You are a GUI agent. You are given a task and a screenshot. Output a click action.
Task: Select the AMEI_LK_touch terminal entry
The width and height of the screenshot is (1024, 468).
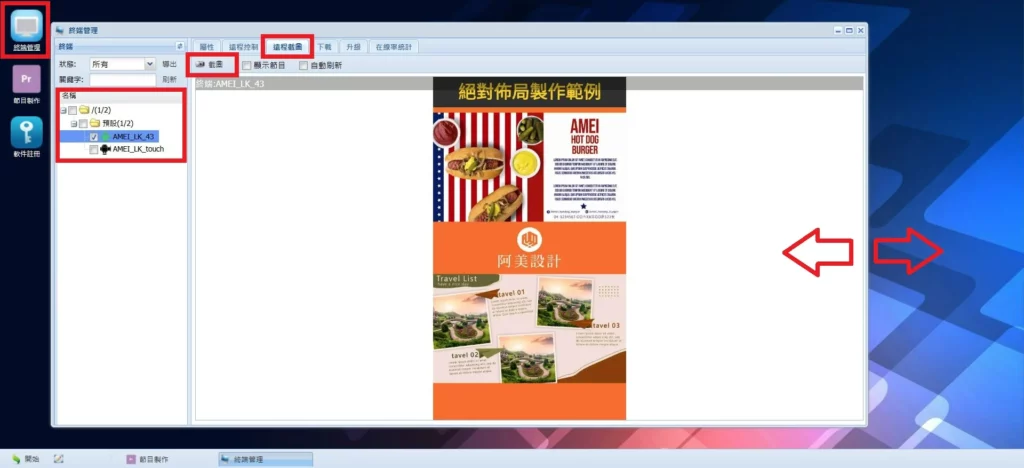pos(138,149)
